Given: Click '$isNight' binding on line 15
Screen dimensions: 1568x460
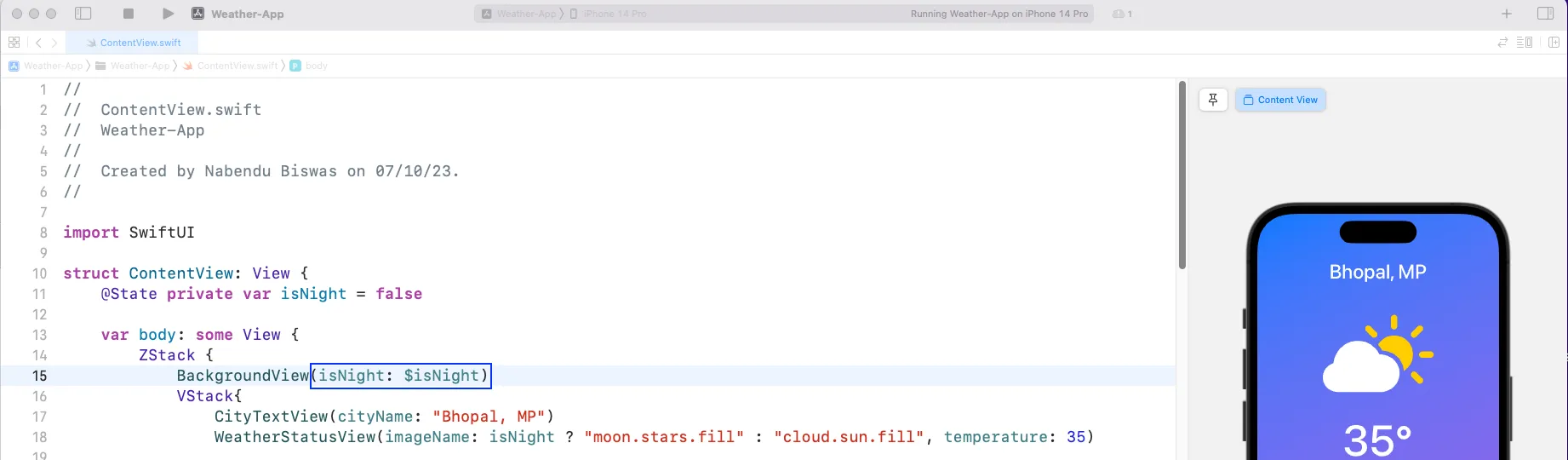Looking at the screenshot, I should tap(442, 376).
